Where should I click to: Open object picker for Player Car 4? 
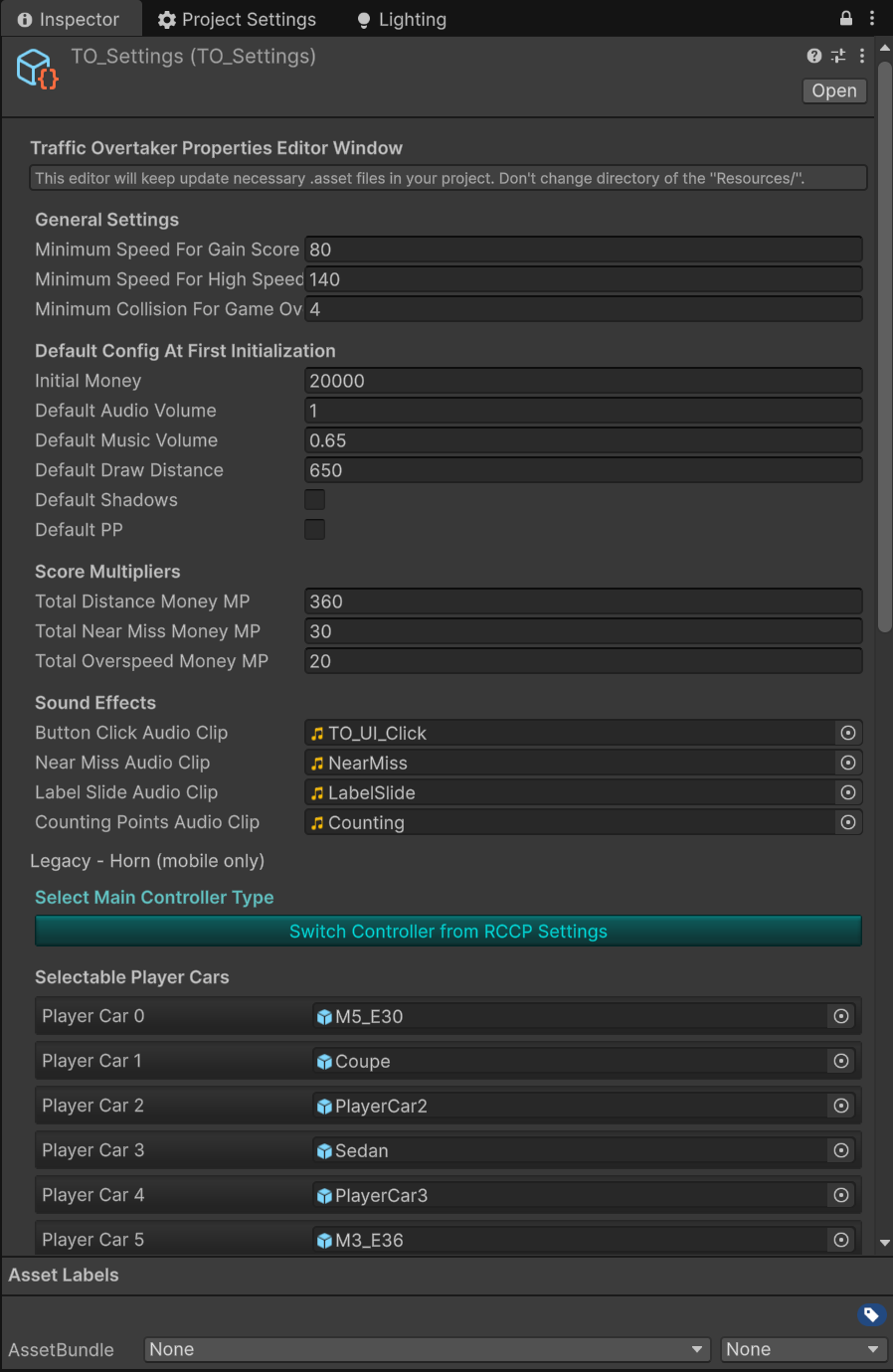[x=841, y=1195]
